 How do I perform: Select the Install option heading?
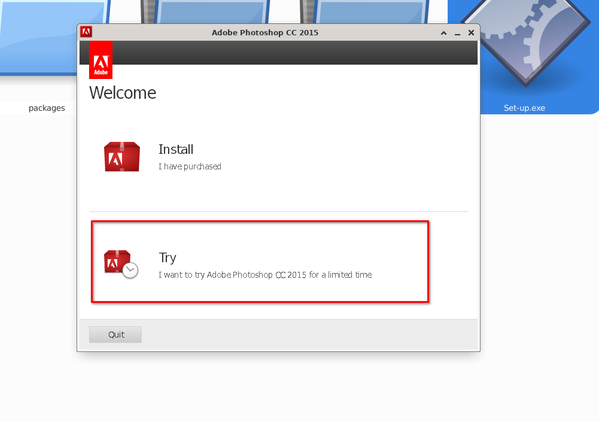(176, 149)
